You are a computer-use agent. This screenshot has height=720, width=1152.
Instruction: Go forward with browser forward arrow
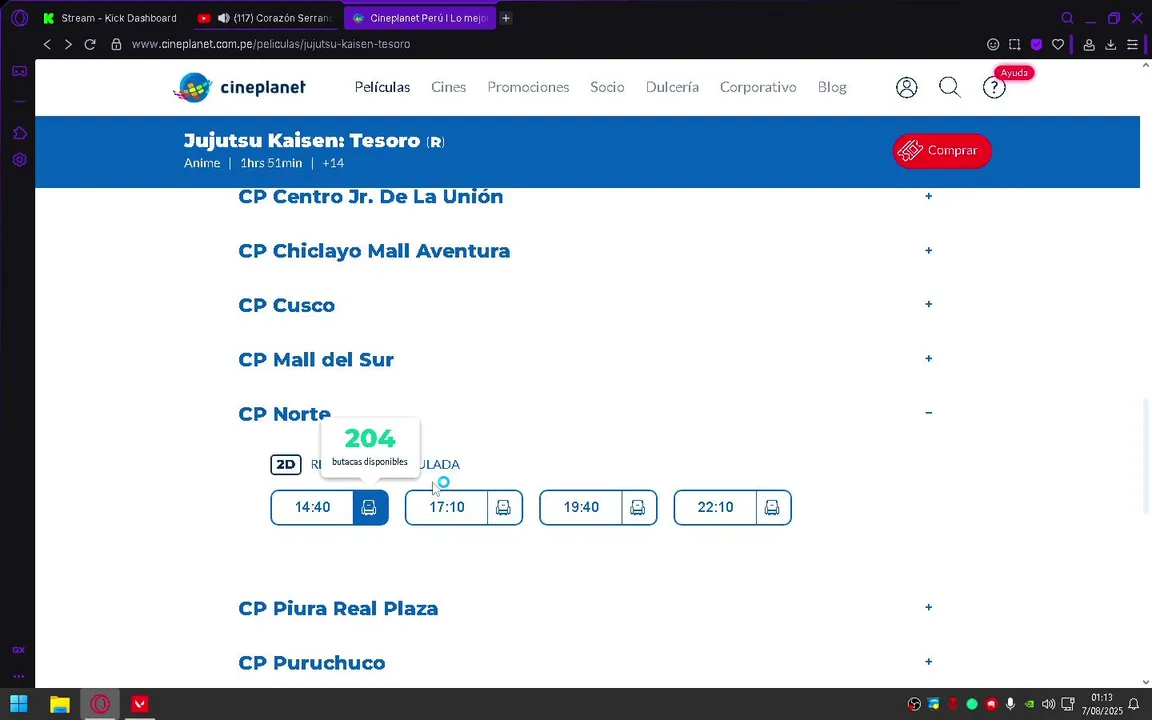68,44
